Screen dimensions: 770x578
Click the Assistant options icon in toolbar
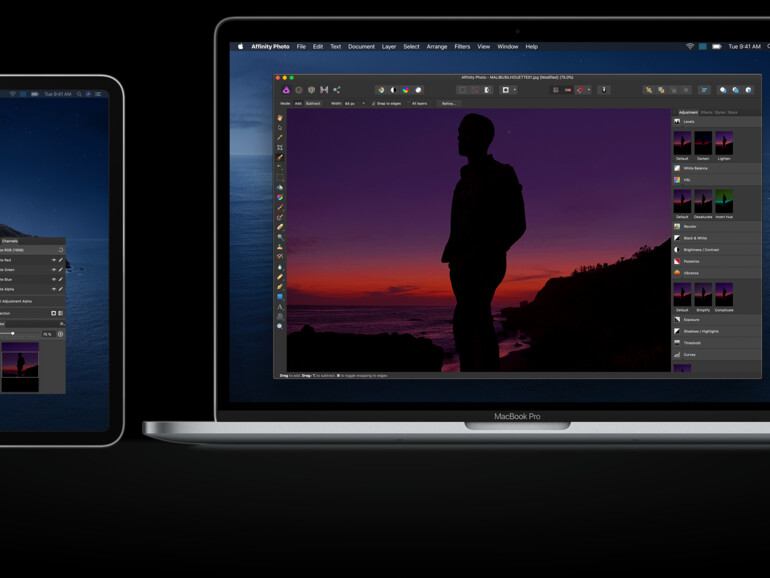[604, 90]
